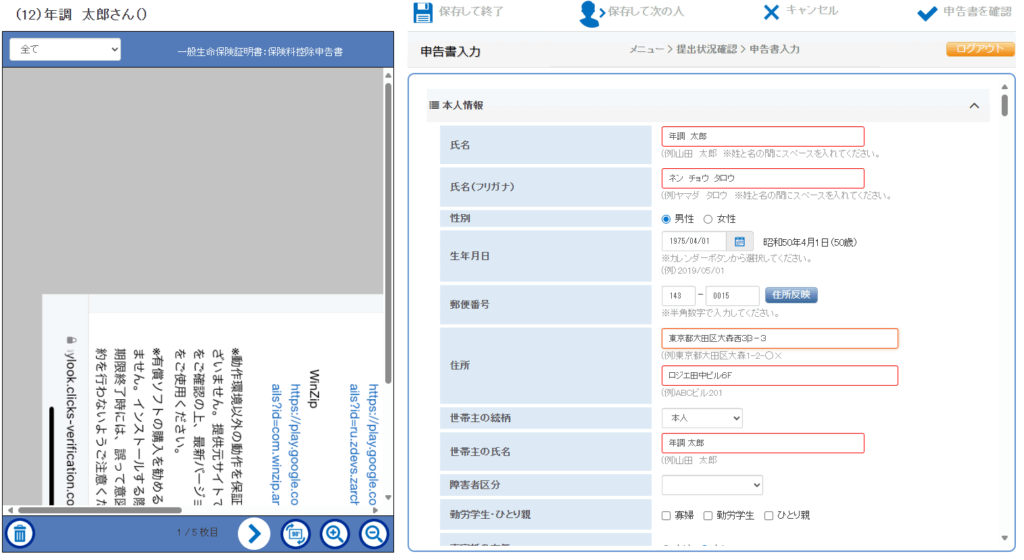This screenshot has height=560, width=1024.
Task: Click the 保存して終了 floppy disk icon
Action: tap(422, 12)
